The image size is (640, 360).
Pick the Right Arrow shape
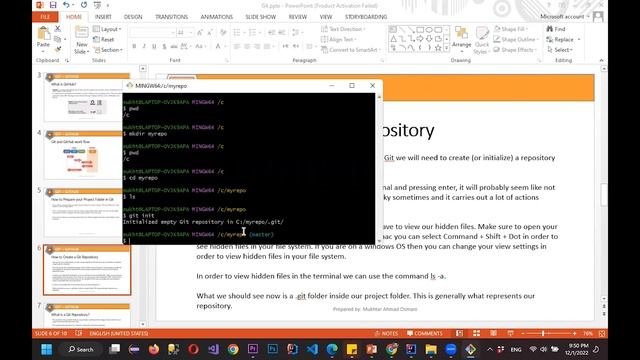point(420,39)
